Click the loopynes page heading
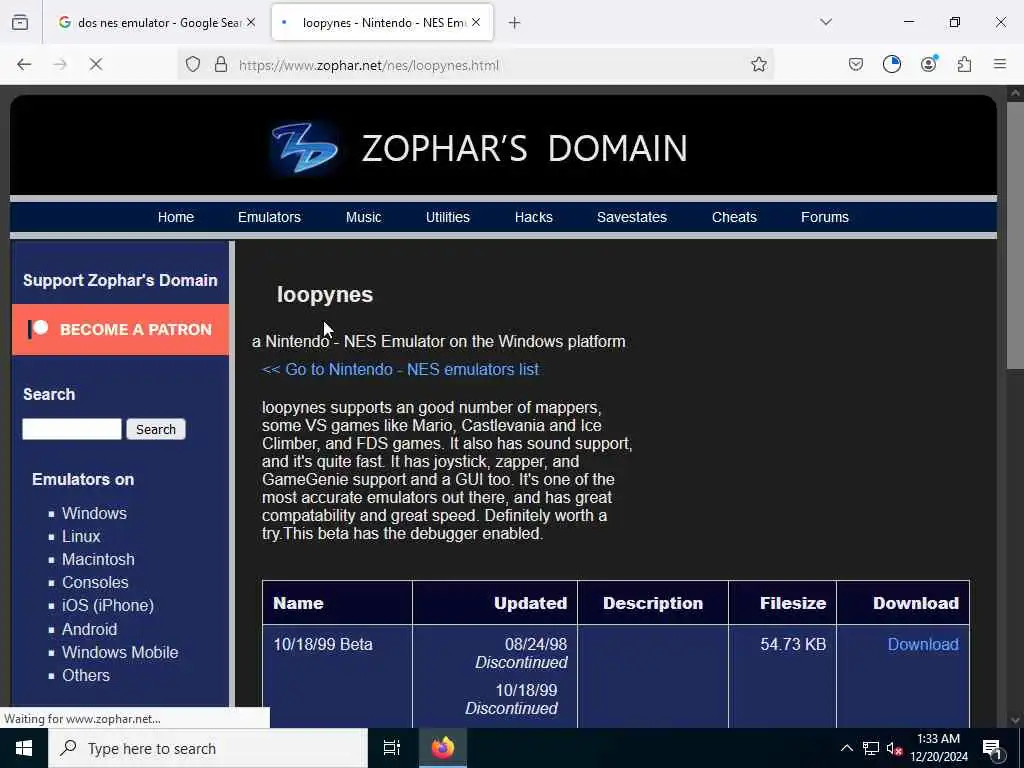The image size is (1024, 768). point(325,295)
